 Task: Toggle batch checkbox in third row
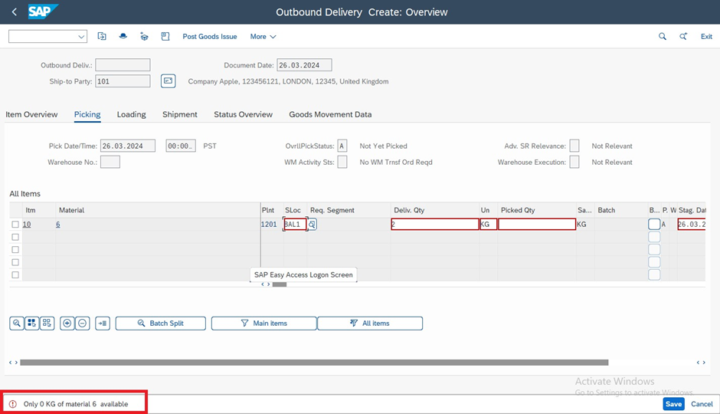coord(654,250)
